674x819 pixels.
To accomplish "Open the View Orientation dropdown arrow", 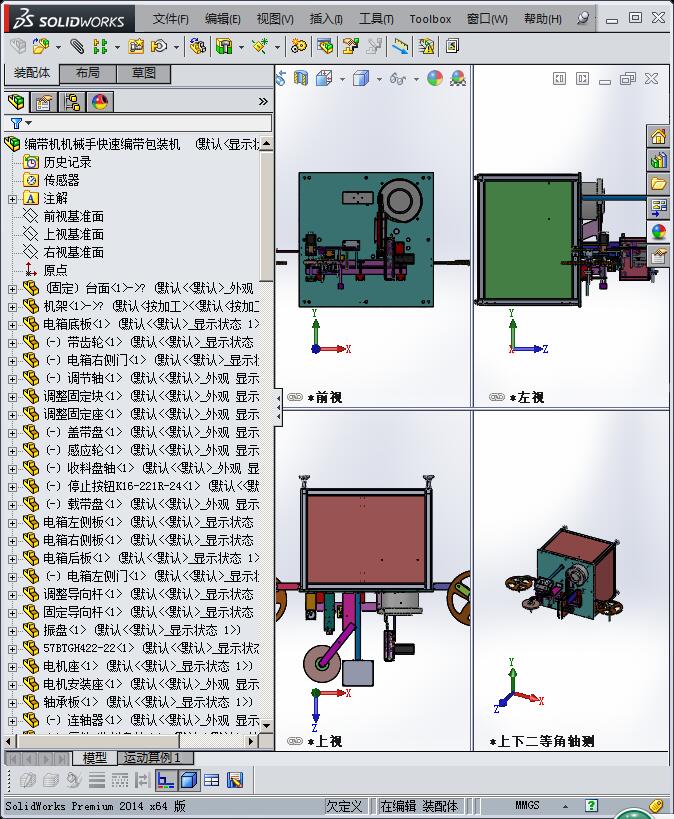I will click(342, 79).
